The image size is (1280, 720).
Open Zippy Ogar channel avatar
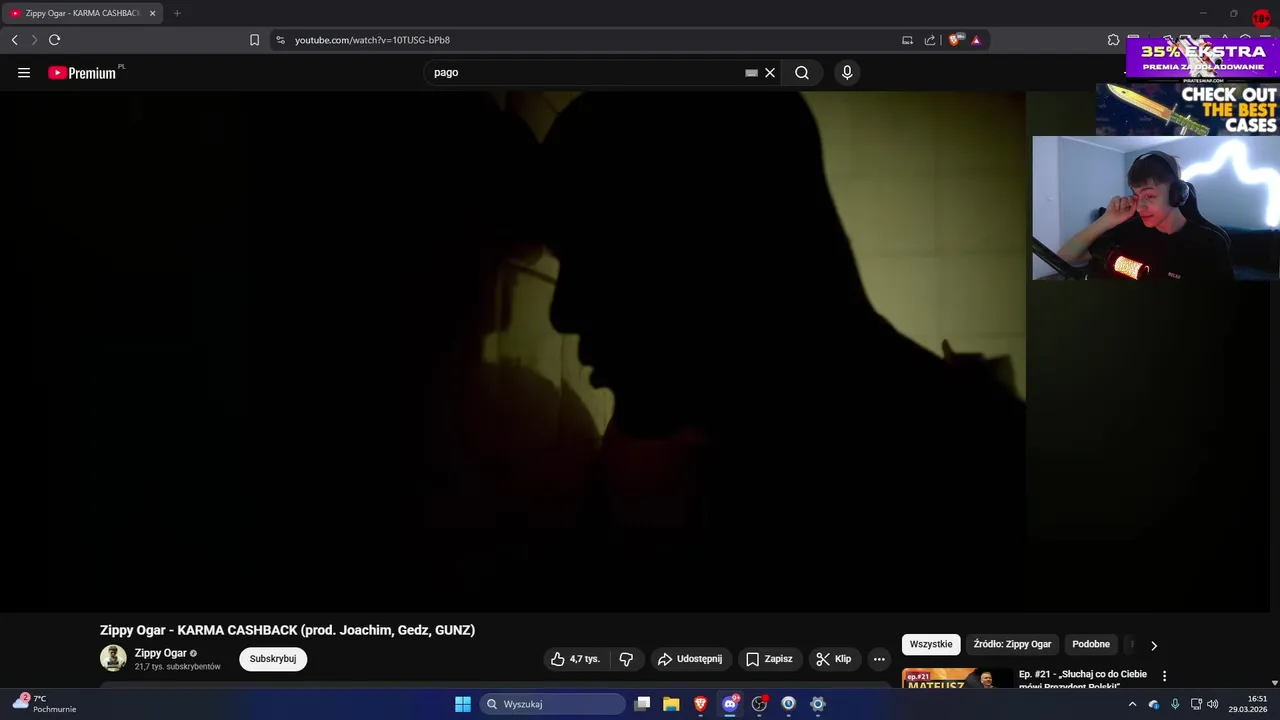click(x=113, y=658)
